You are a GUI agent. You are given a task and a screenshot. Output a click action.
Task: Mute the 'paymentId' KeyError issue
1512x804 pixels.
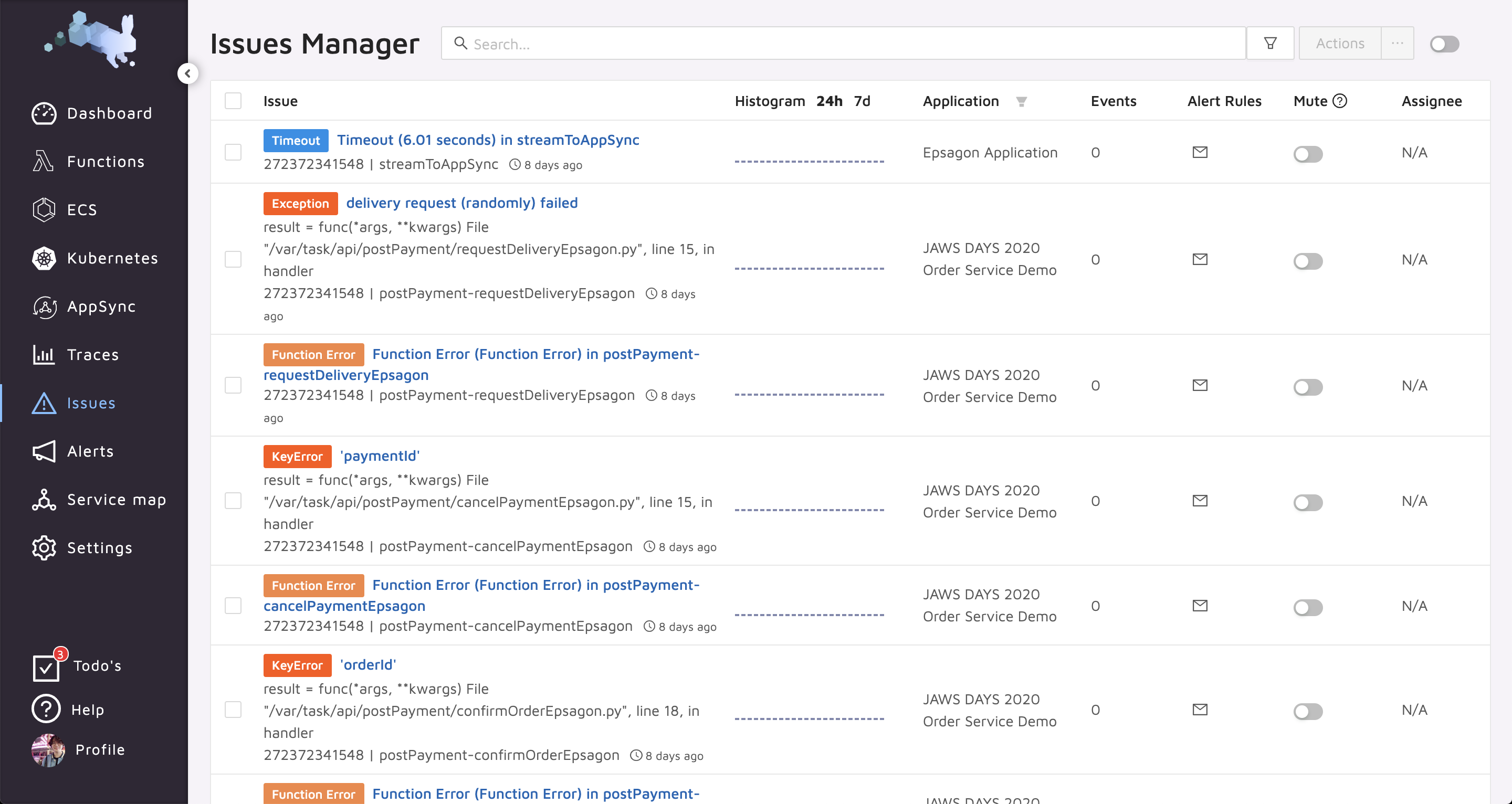[1308, 502]
